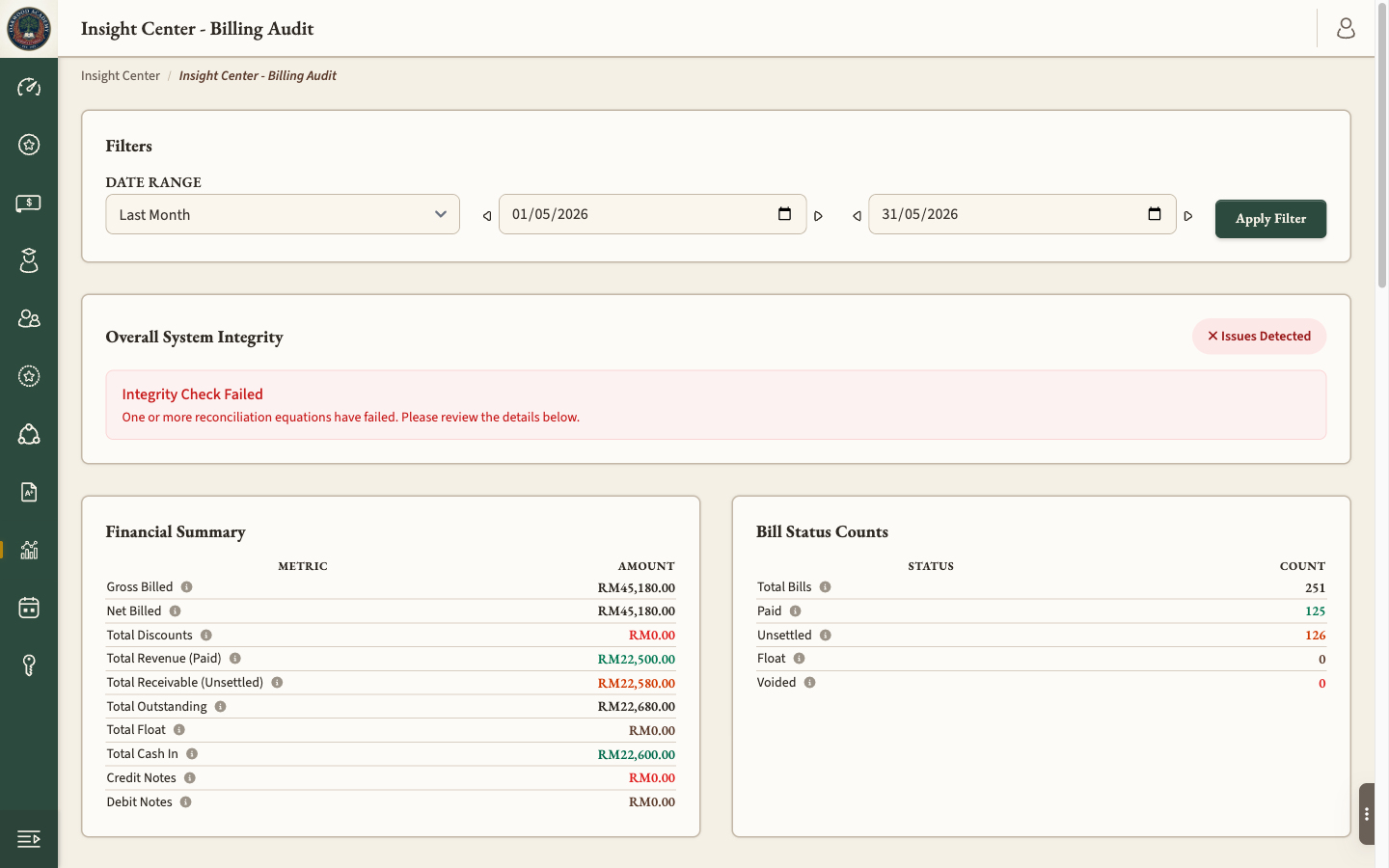Open the three-dot side handle
This screenshot has width=1389, height=868.
click(x=1367, y=814)
